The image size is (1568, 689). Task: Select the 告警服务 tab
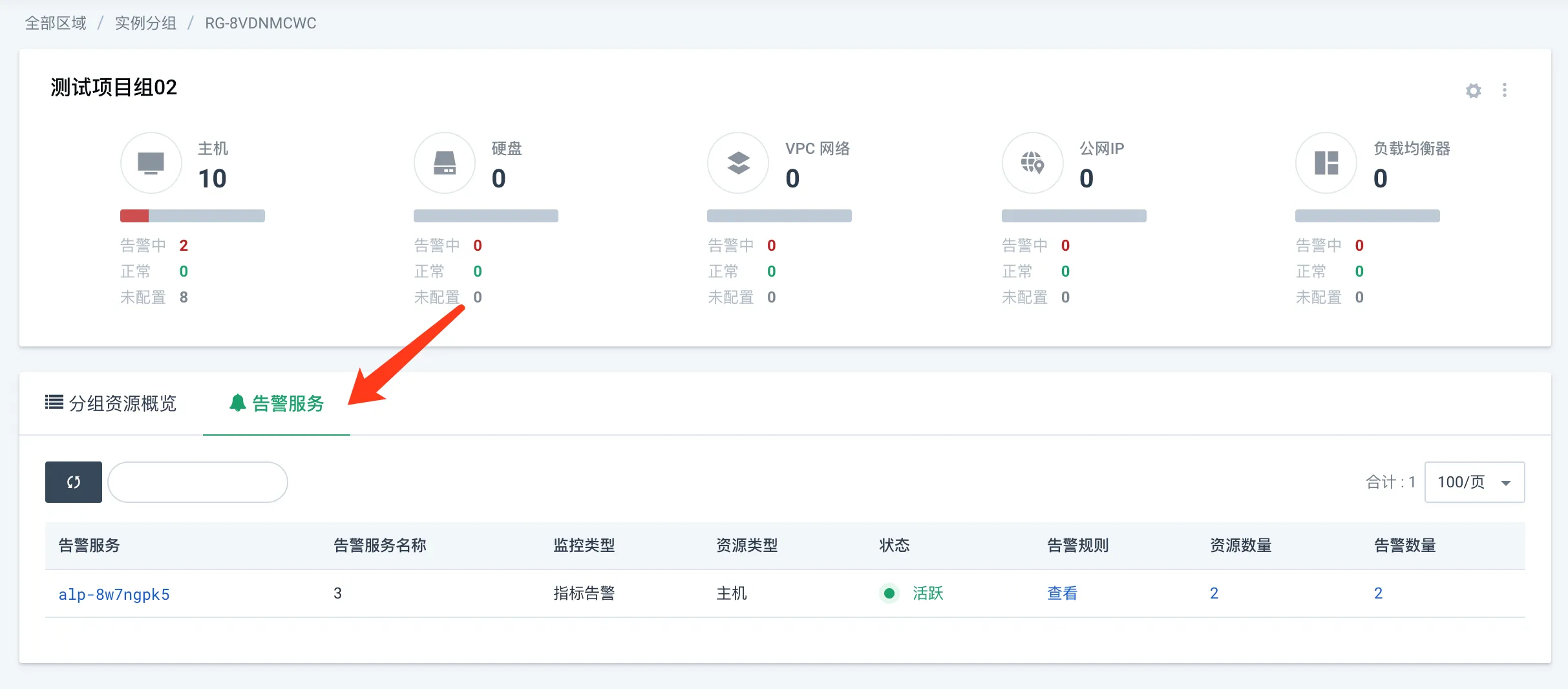pos(277,403)
